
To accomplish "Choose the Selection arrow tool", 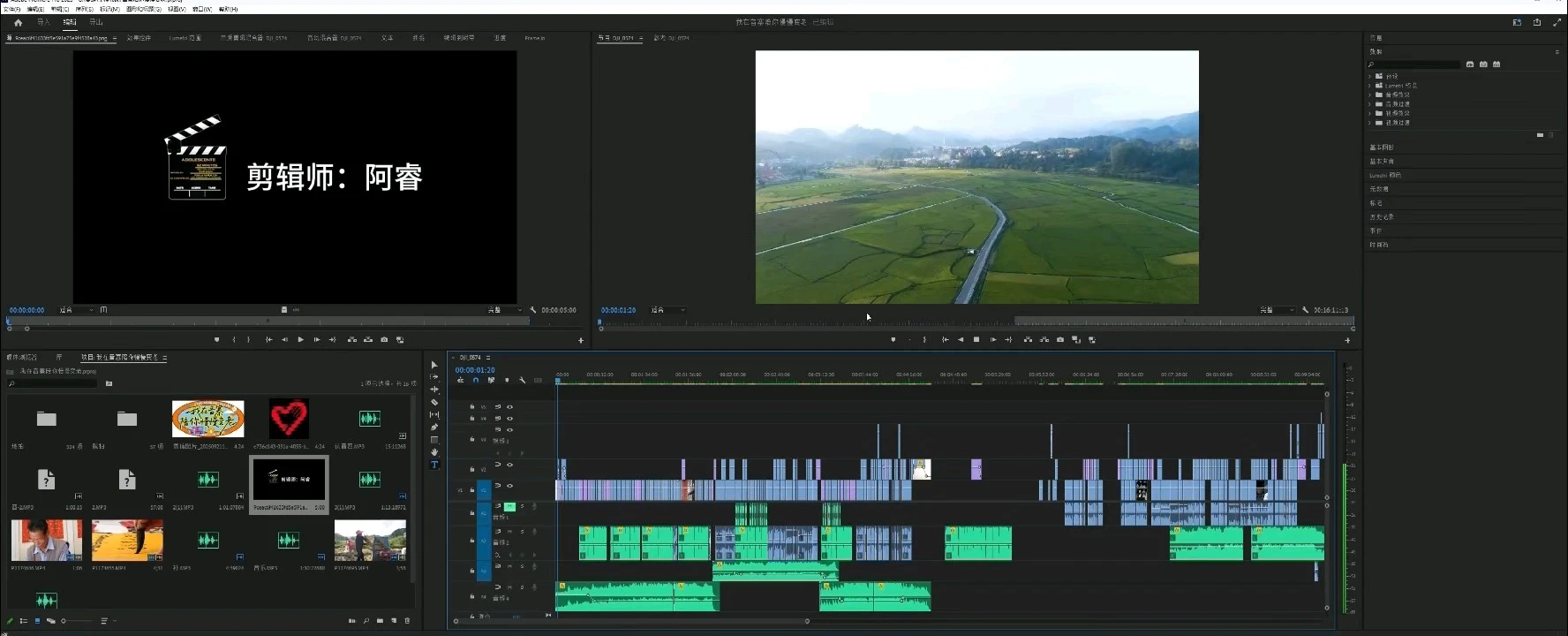I will coord(434,365).
